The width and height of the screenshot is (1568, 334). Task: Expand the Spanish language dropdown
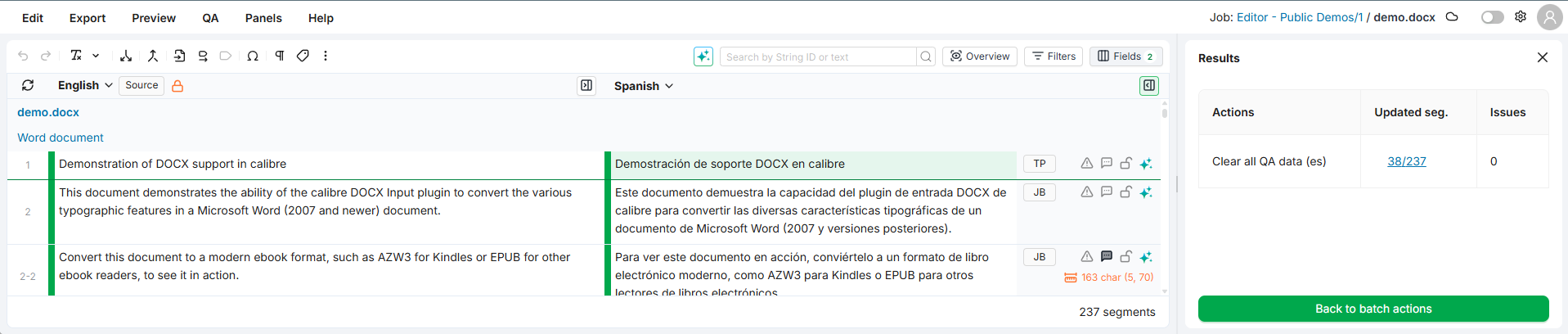(x=644, y=86)
